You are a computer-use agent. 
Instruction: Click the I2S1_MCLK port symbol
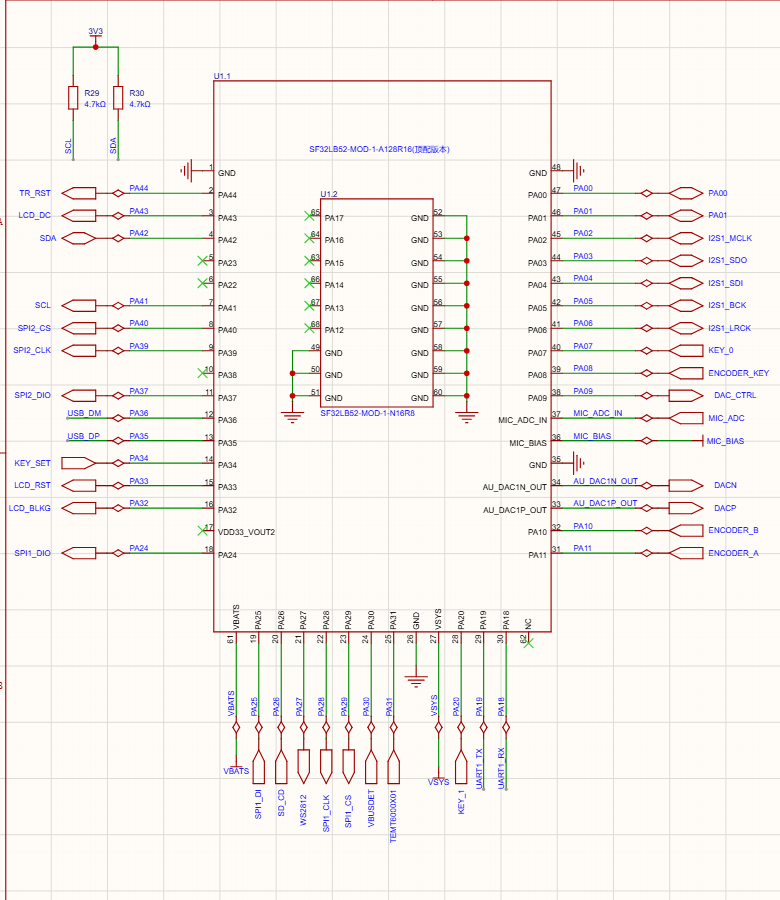click(687, 238)
